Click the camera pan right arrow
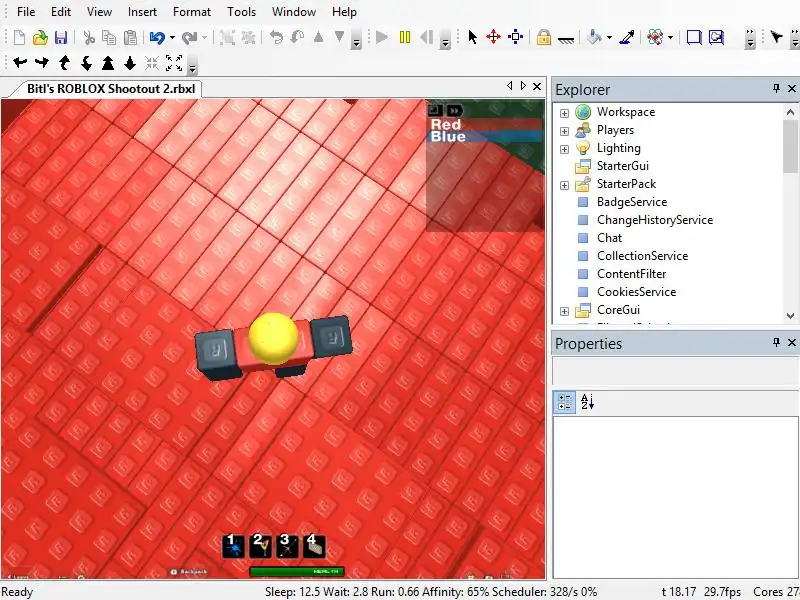The image size is (800, 600). pyautogui.click(x=42, y=63)
